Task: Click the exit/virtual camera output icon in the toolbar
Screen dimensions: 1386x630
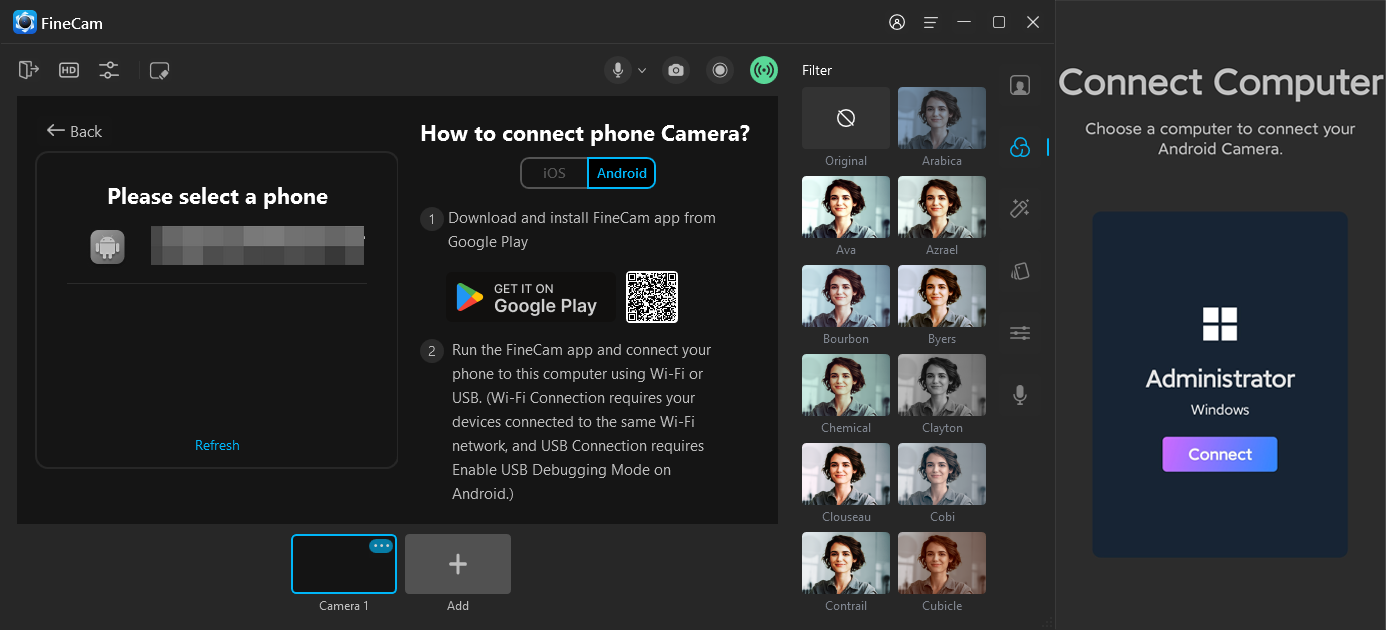Action: 29,70
